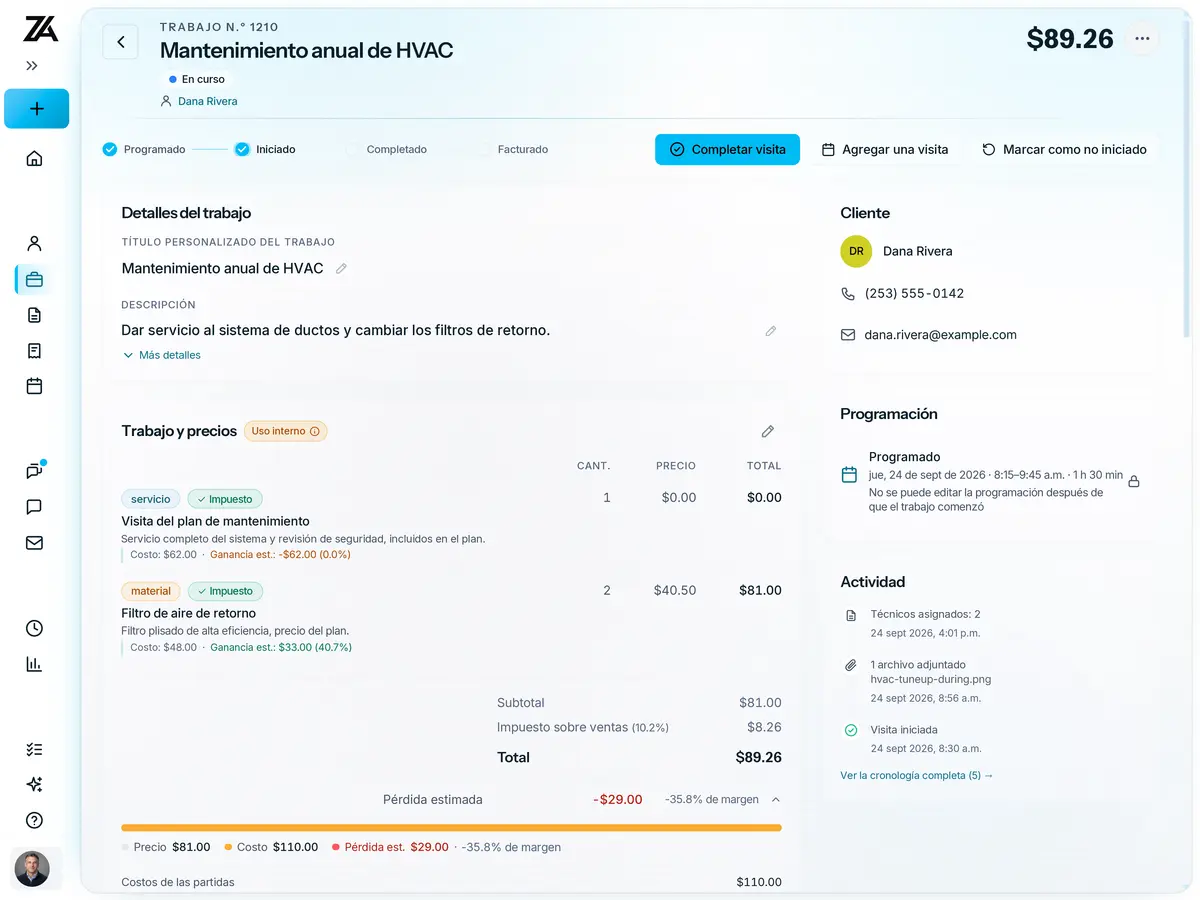Open the document icon in sidebar

coord(35,315)
